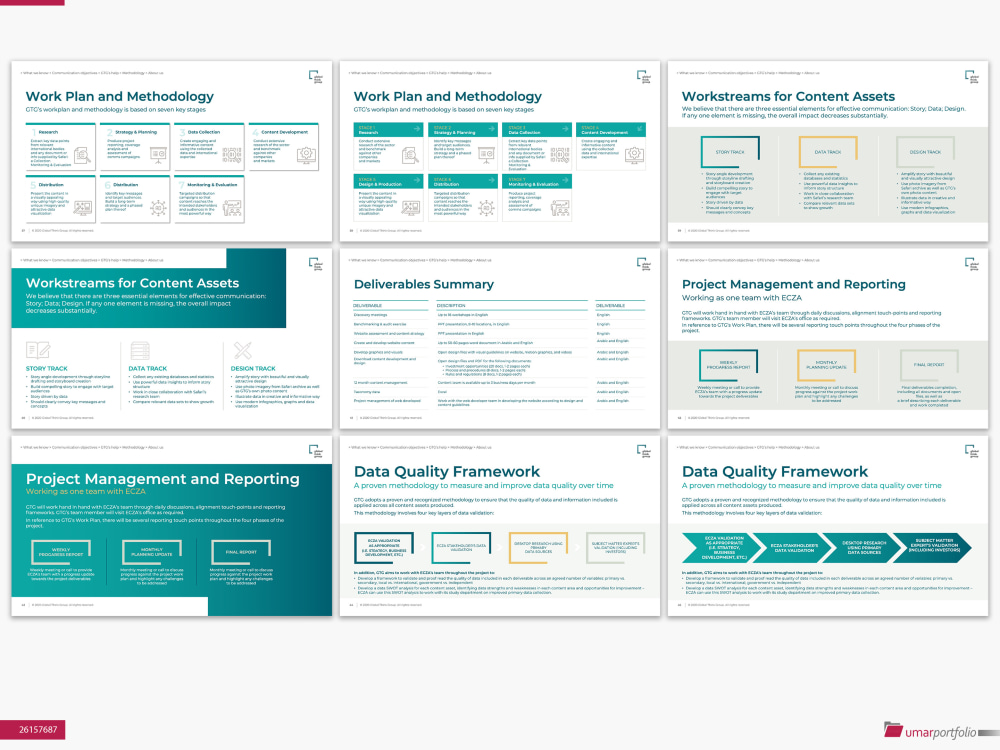
Task: Click the red 26157687 badge at bottom left
Action: point(34,730)
